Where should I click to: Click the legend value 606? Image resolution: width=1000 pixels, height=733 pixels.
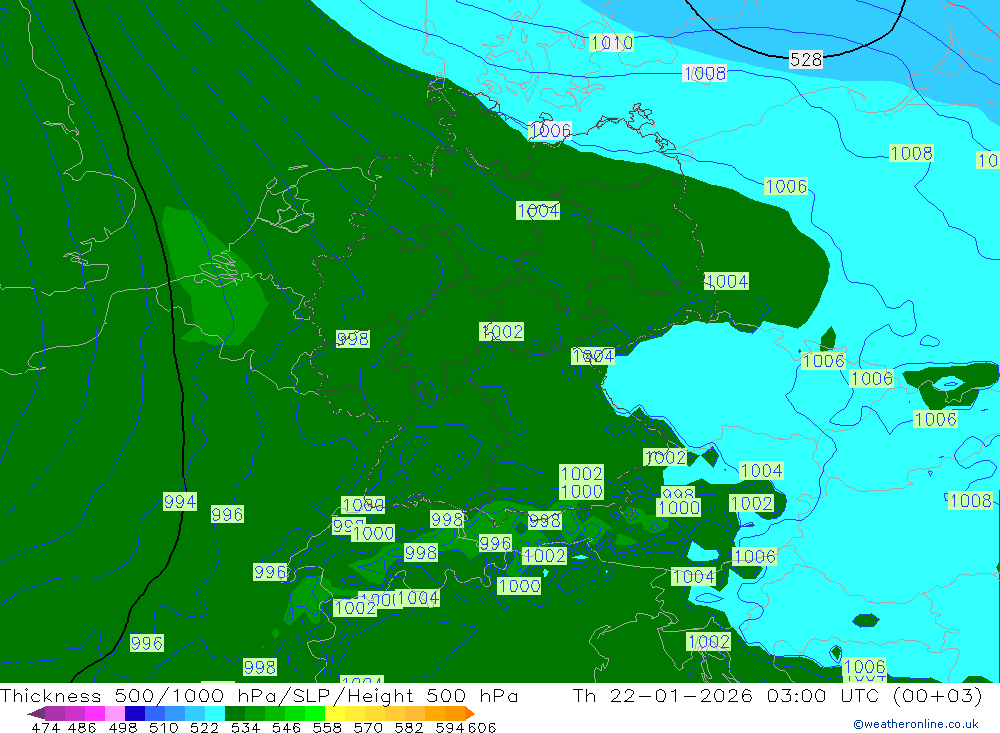[482, 727]
